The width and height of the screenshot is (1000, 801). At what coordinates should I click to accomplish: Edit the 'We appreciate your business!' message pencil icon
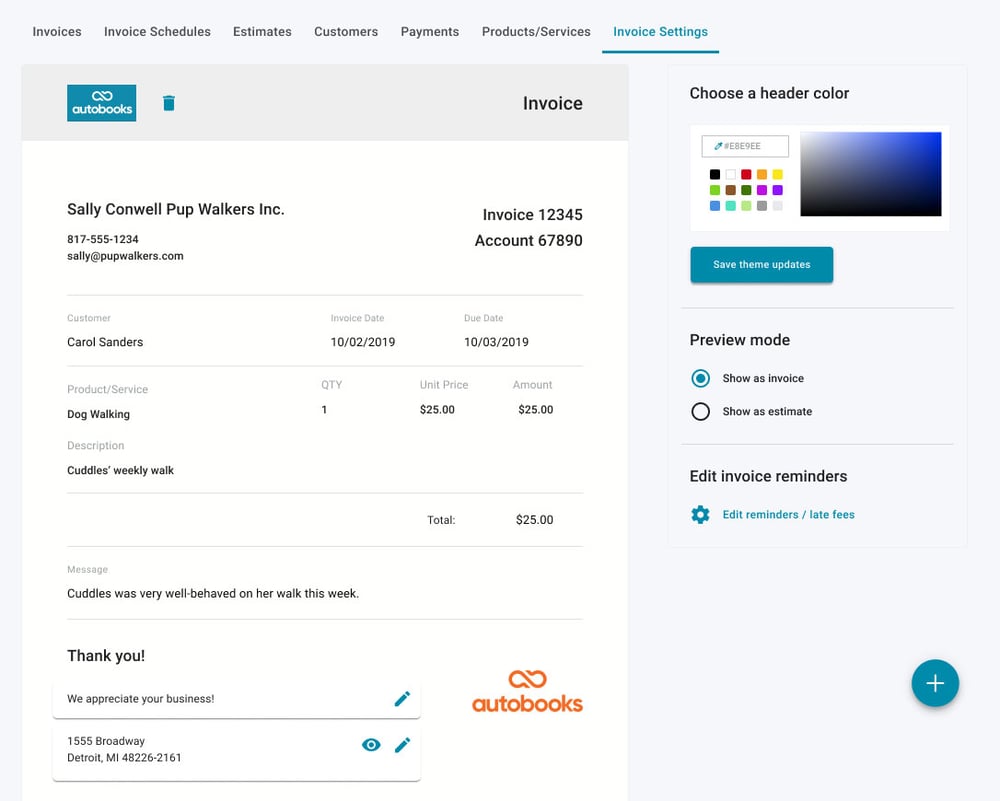pos(403,698)
